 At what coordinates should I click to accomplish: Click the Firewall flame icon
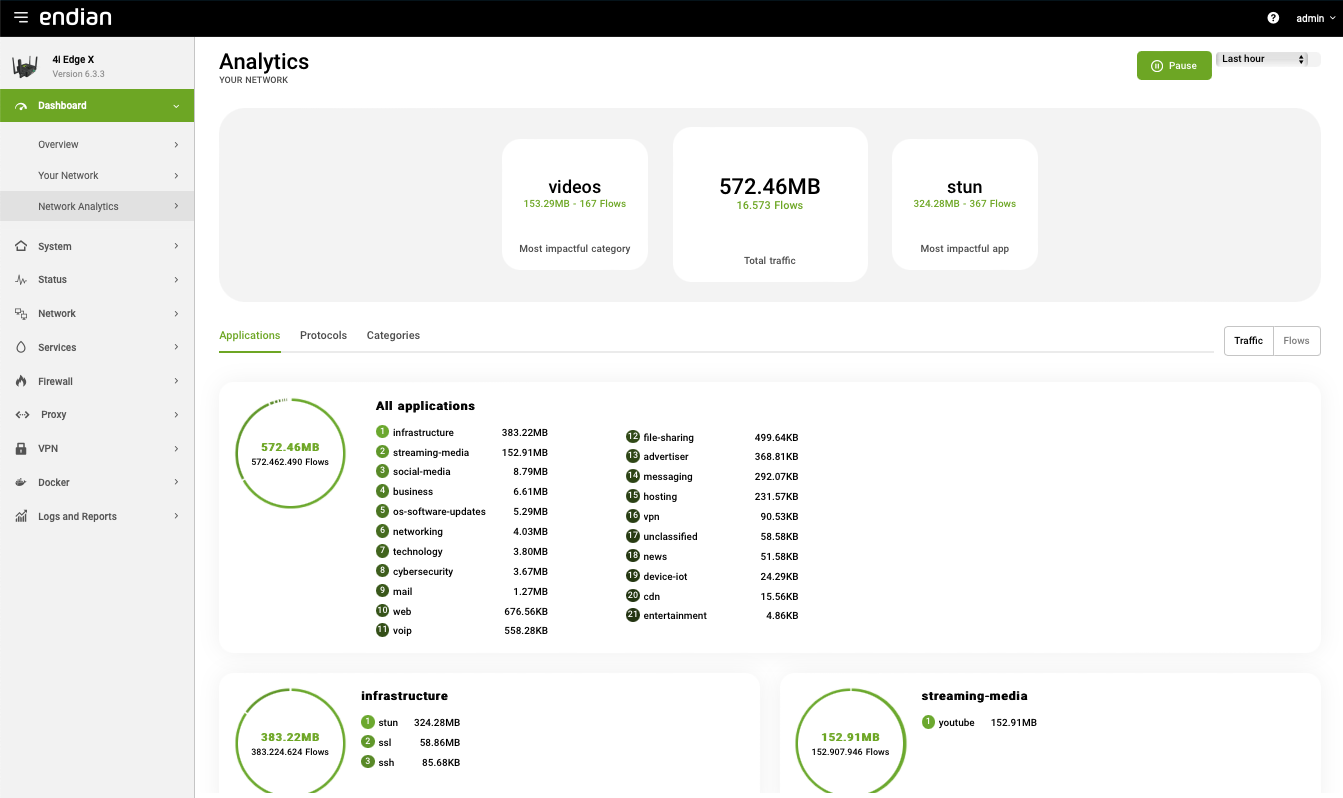(21, 381)
